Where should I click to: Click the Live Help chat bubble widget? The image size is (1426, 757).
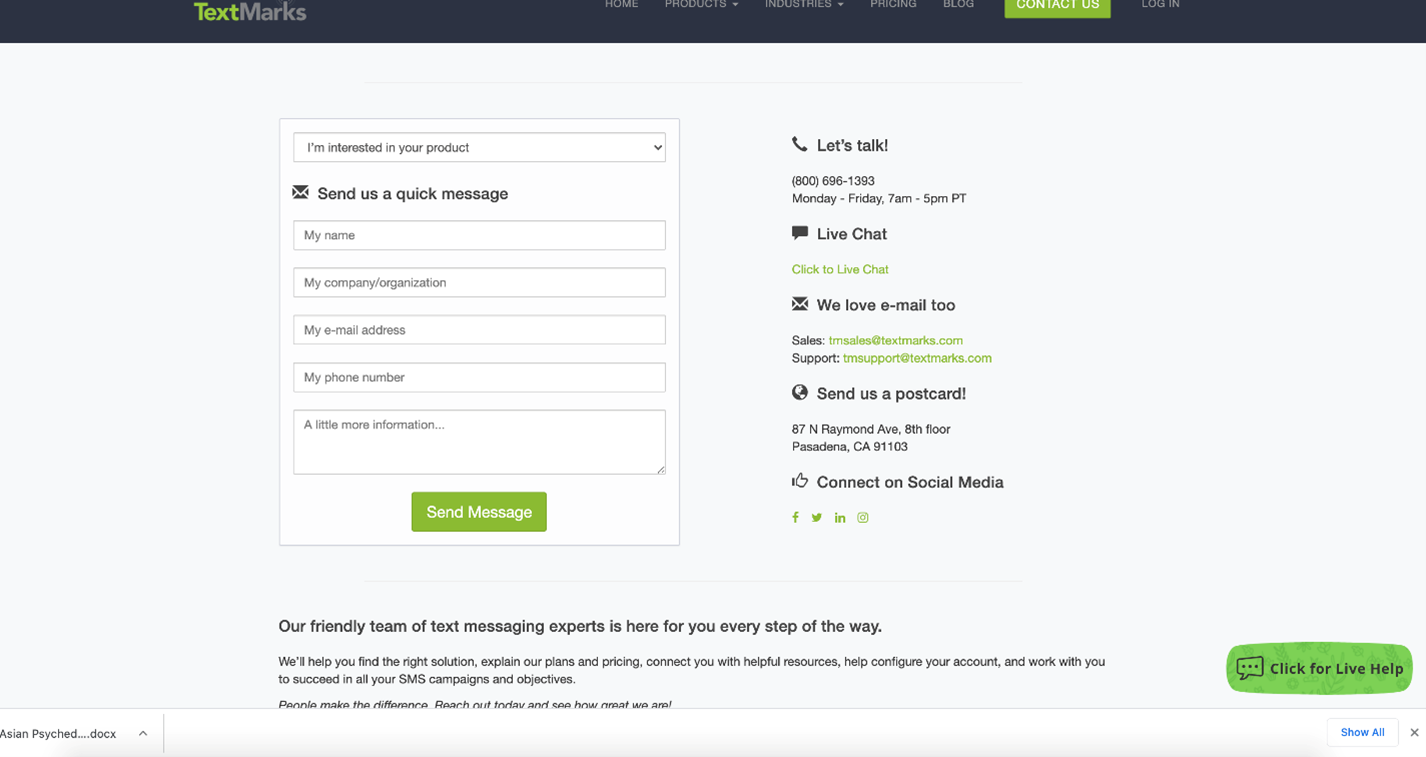tap(1319, 668)
